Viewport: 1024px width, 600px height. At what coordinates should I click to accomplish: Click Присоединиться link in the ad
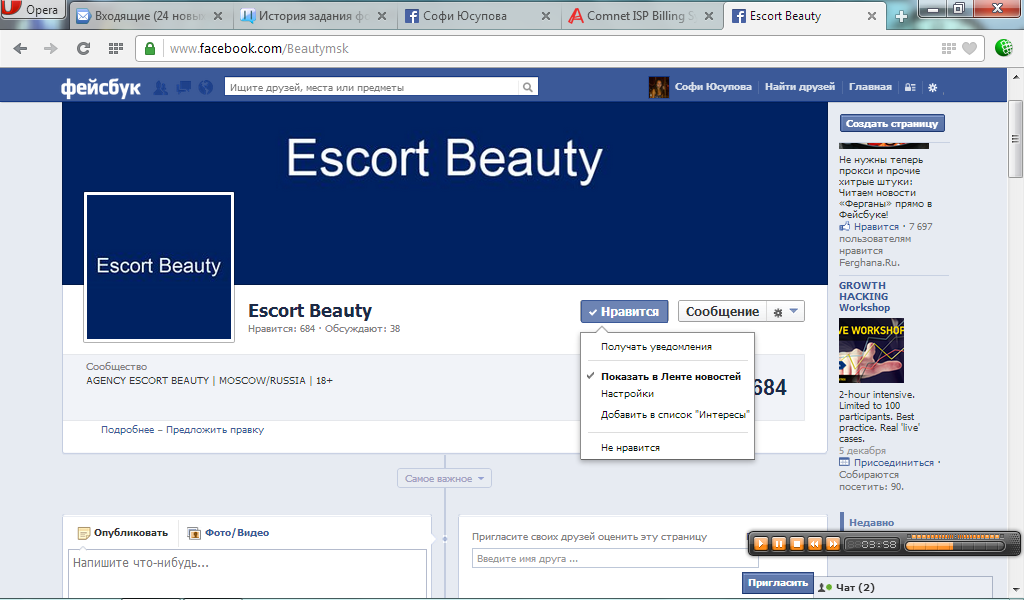[x=893, y=463]
